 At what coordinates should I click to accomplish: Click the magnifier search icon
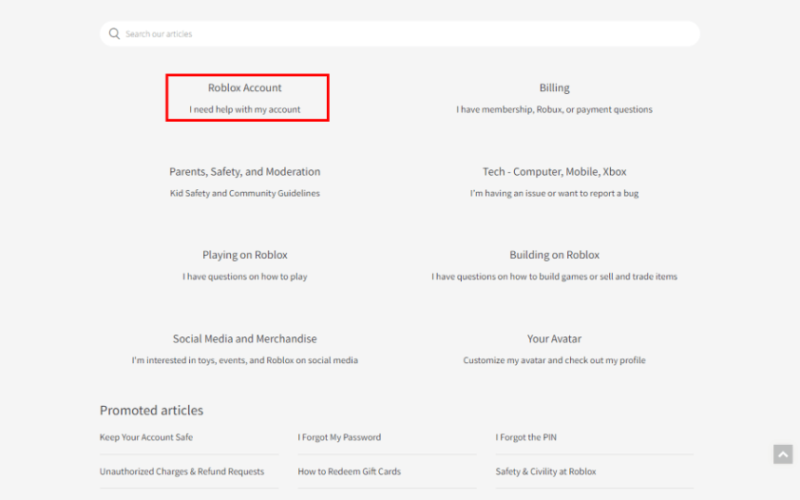[114, 34]
